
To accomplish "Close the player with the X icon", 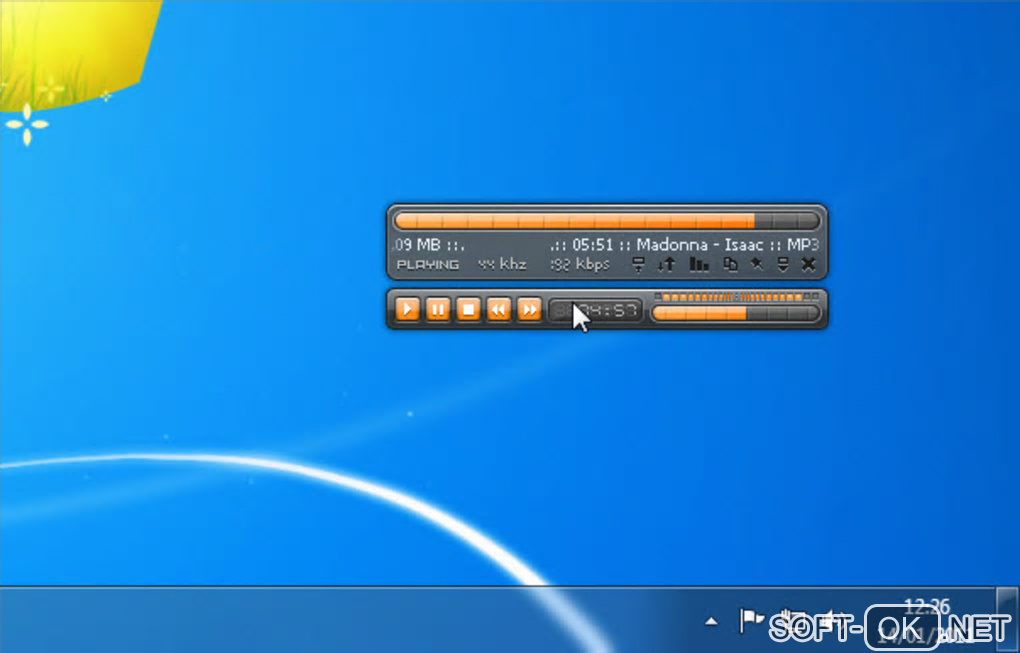I will point(809,264).
